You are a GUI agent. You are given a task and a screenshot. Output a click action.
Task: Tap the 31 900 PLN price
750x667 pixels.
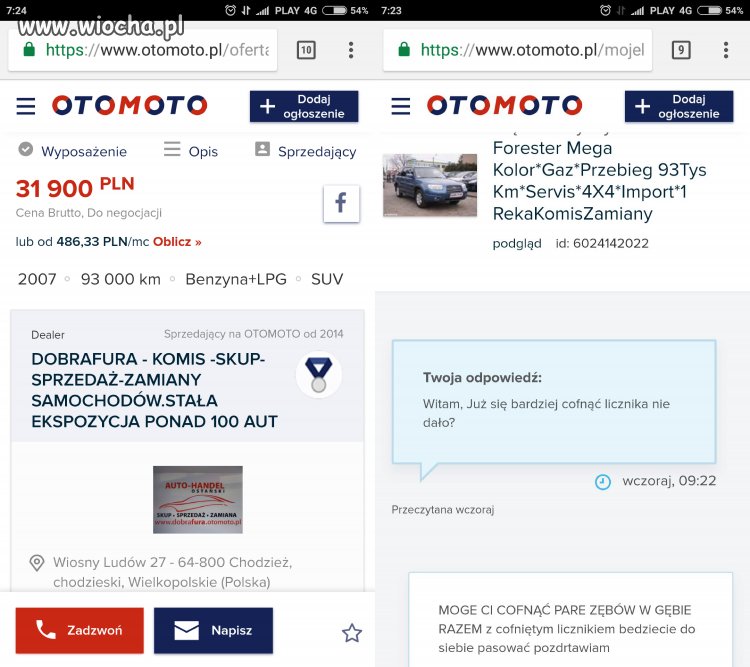pyautogui.click(x=75, y=188)
